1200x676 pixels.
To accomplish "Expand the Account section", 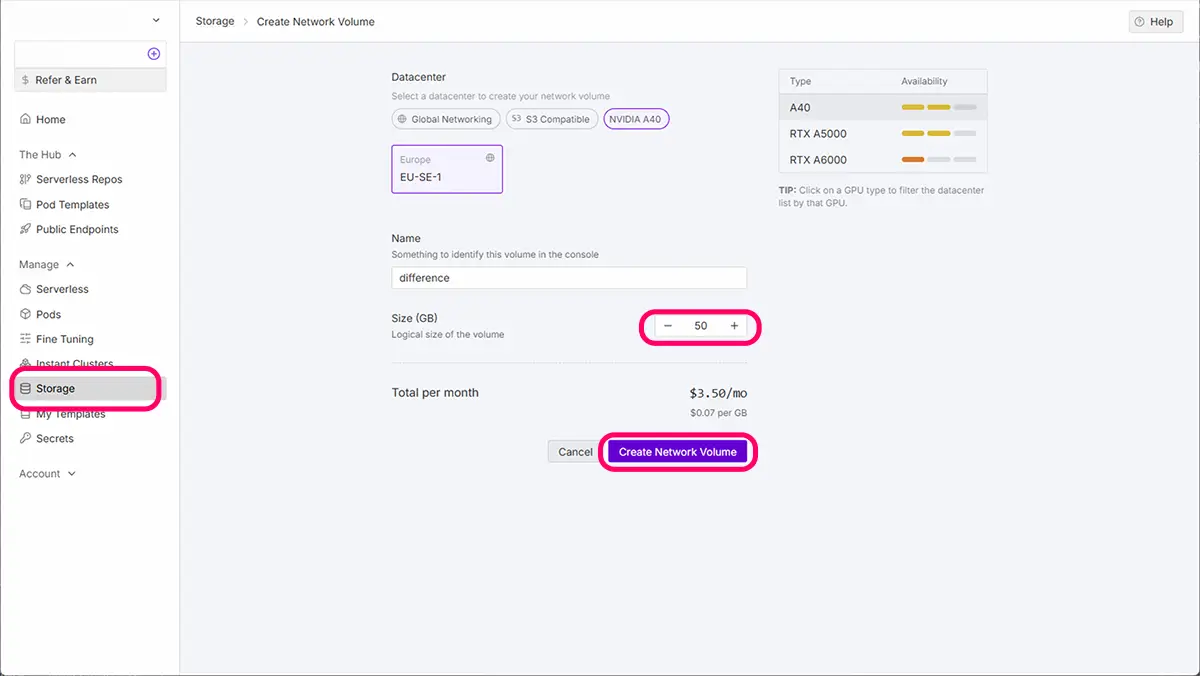I will [47, 474].
